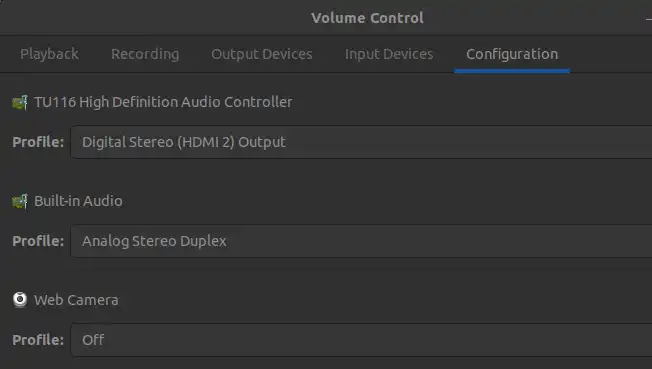
Task: Click the TU116 High Definition Audio Controller name
Action: click(x=163, y=102)
